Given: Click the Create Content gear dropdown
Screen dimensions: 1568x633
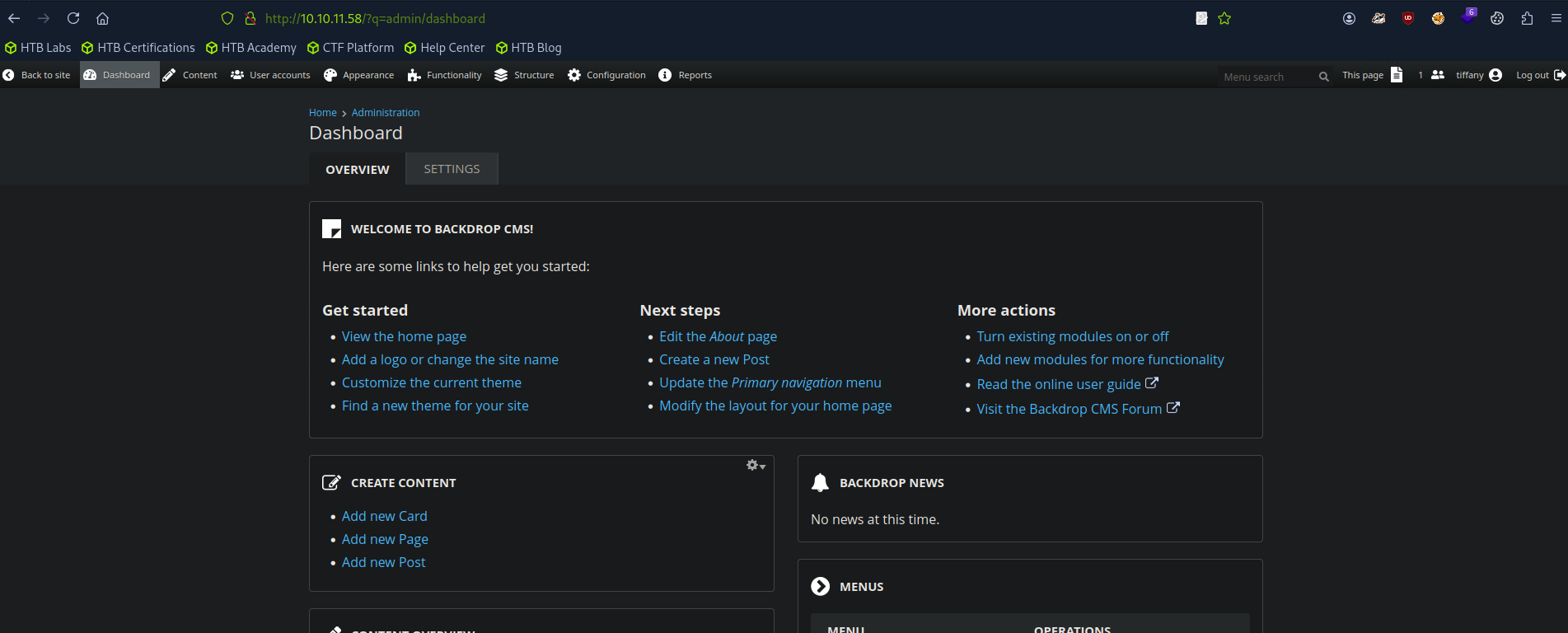Looking at the screenshot, I should tap(756, 466).
